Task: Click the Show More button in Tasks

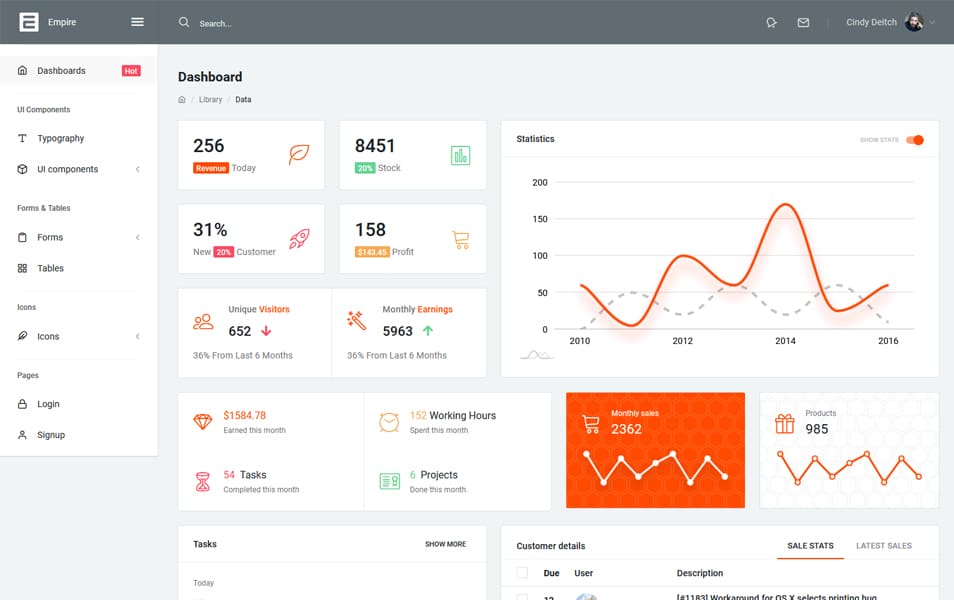Action: [445, 544]
